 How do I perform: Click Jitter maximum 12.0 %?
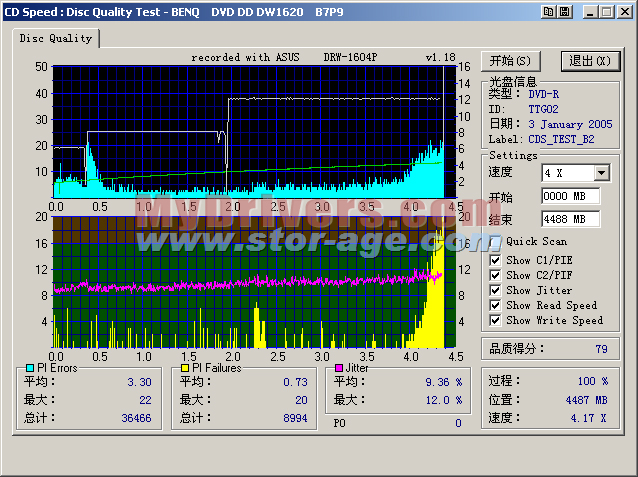444,400
